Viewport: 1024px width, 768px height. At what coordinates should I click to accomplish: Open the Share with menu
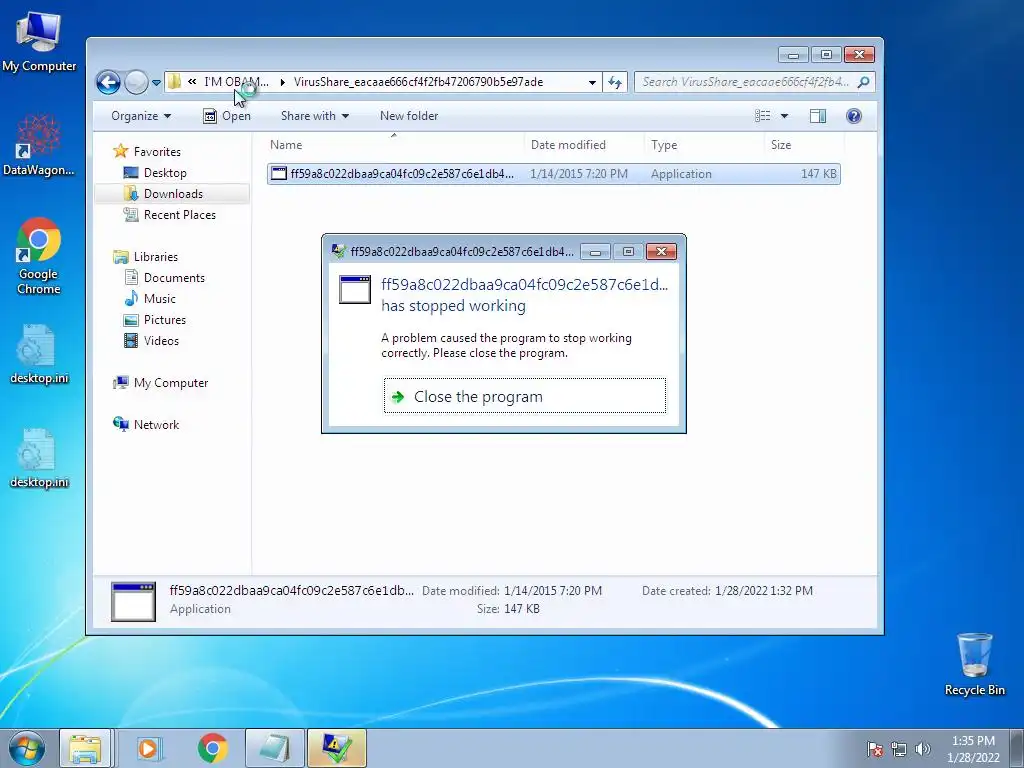(315, 116)
